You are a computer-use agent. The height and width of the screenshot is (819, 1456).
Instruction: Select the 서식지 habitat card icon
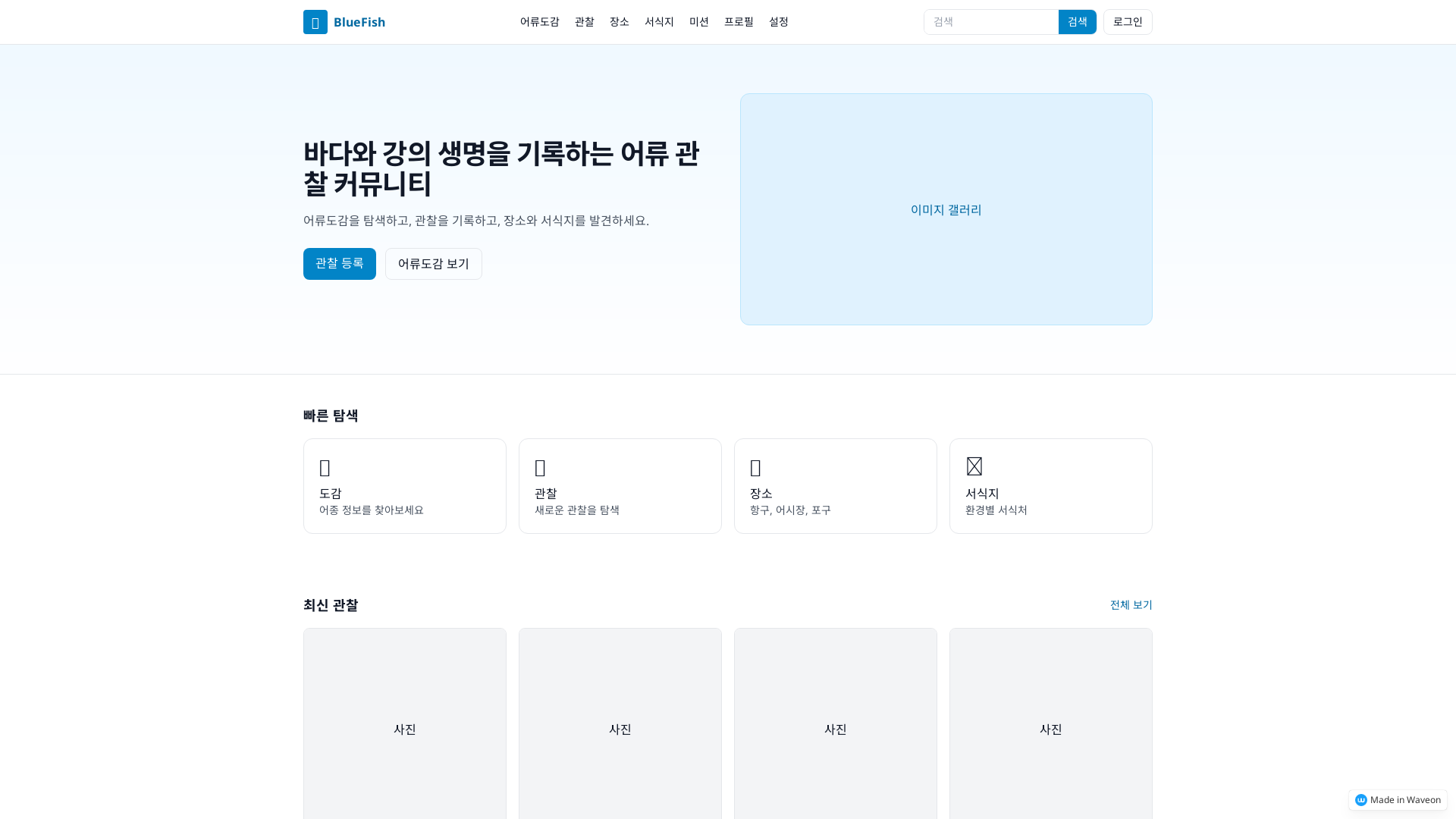(x=973, y=466)
